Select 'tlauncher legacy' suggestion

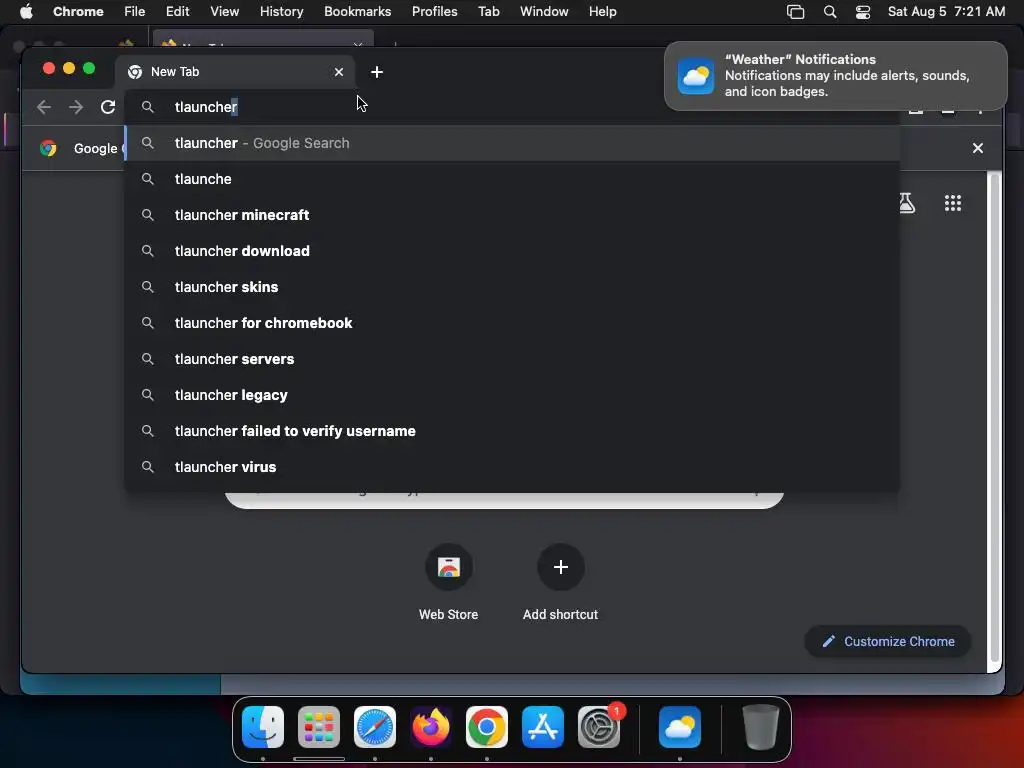coord(512,395)
